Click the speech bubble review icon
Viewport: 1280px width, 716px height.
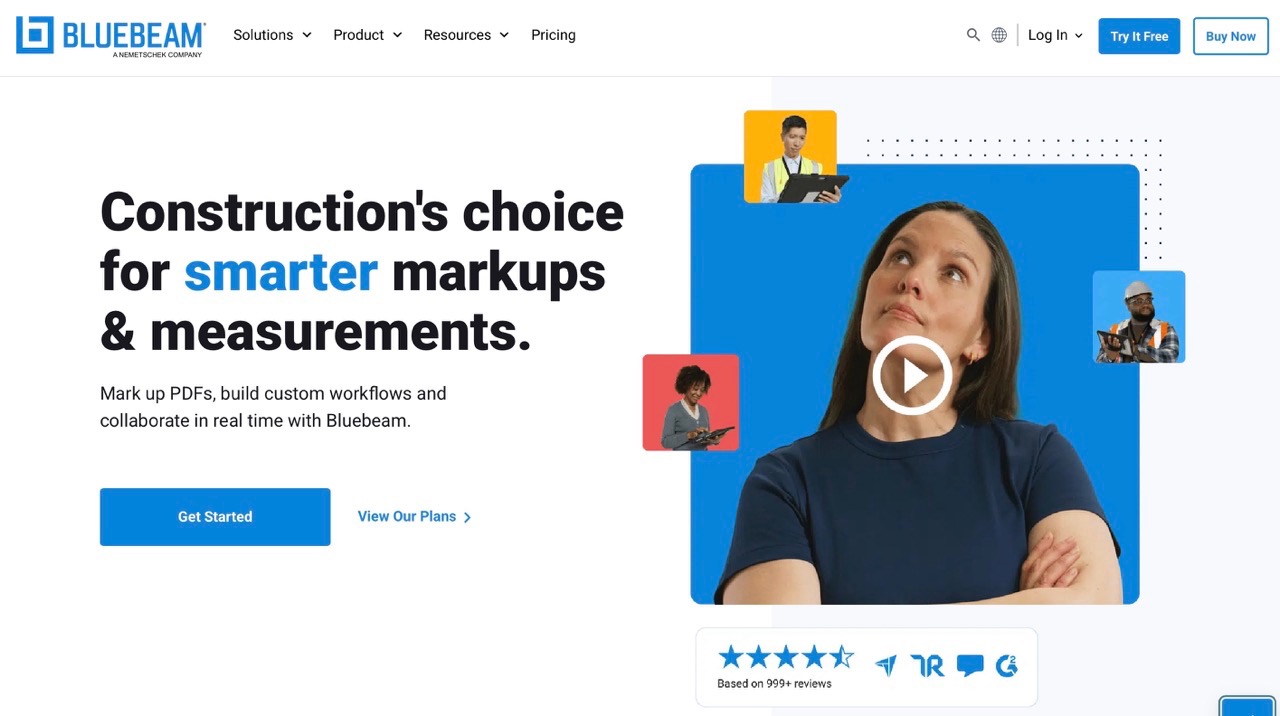click(970, 666)
